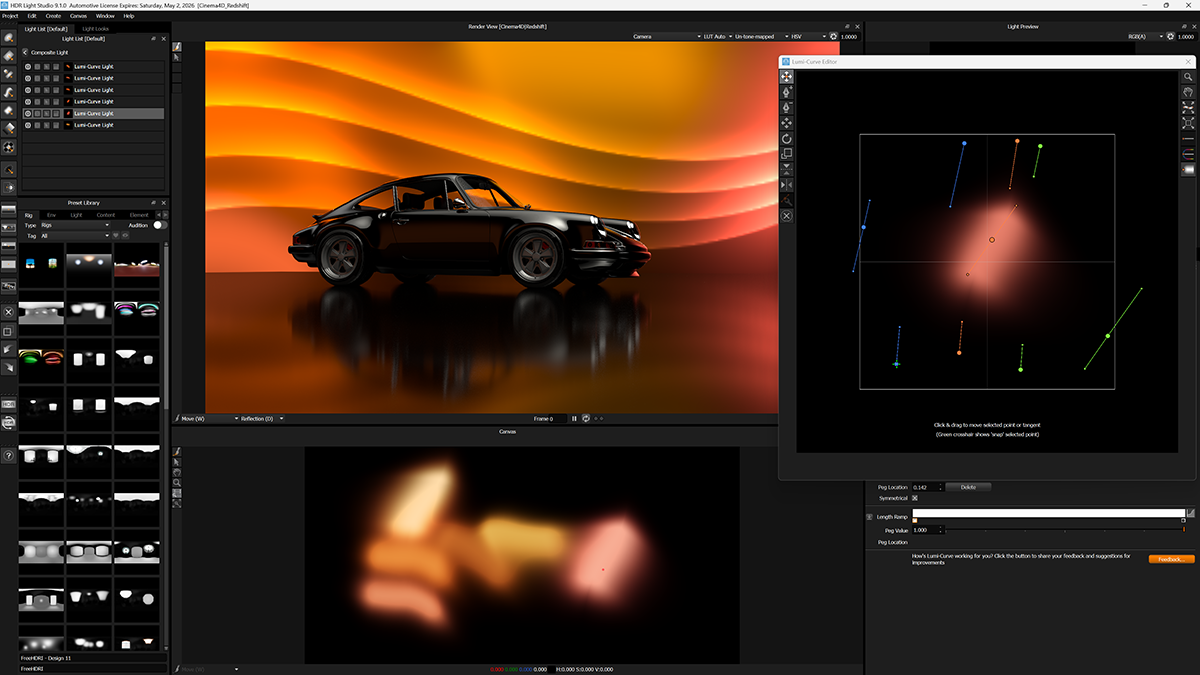Toggle the Audition switch in Preset Library

(x=157, y=225)
